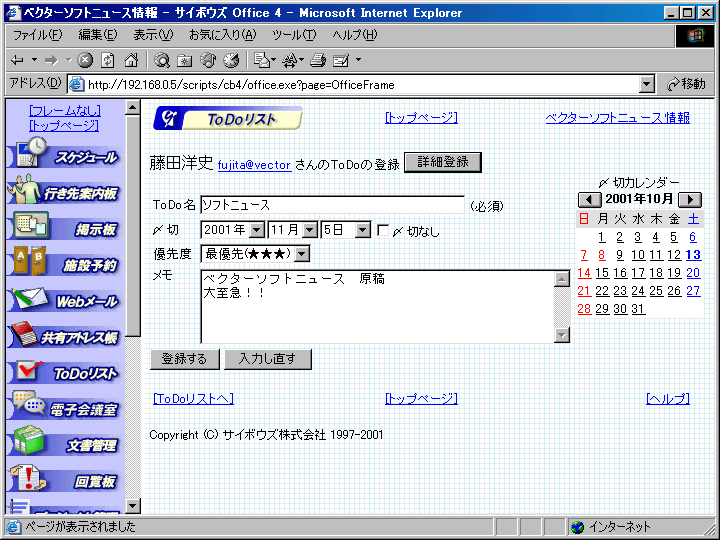Go to next month in deadline calendar
The width and height of the screenshot is (720, 540).
click(x=690, y=200)
